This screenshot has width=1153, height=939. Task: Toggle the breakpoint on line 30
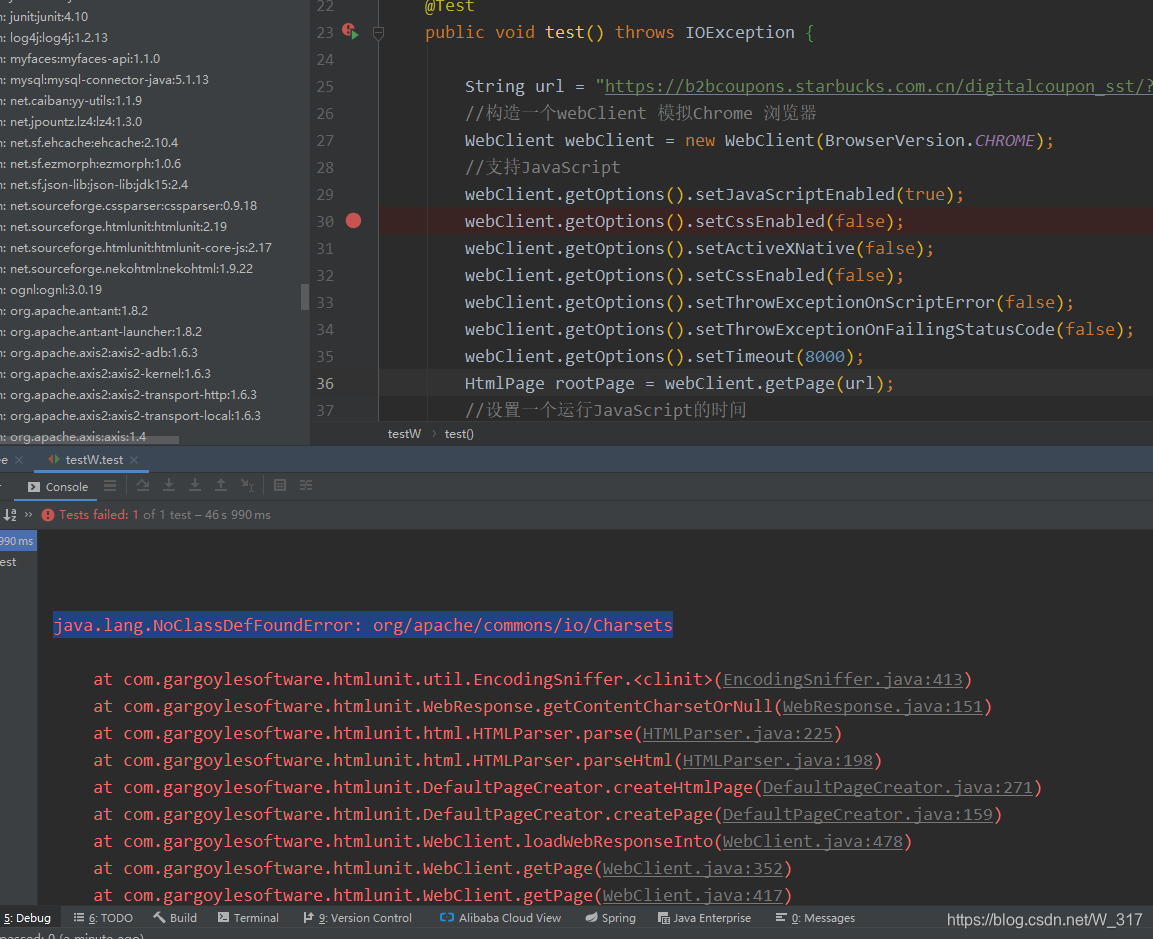point(353,221)
